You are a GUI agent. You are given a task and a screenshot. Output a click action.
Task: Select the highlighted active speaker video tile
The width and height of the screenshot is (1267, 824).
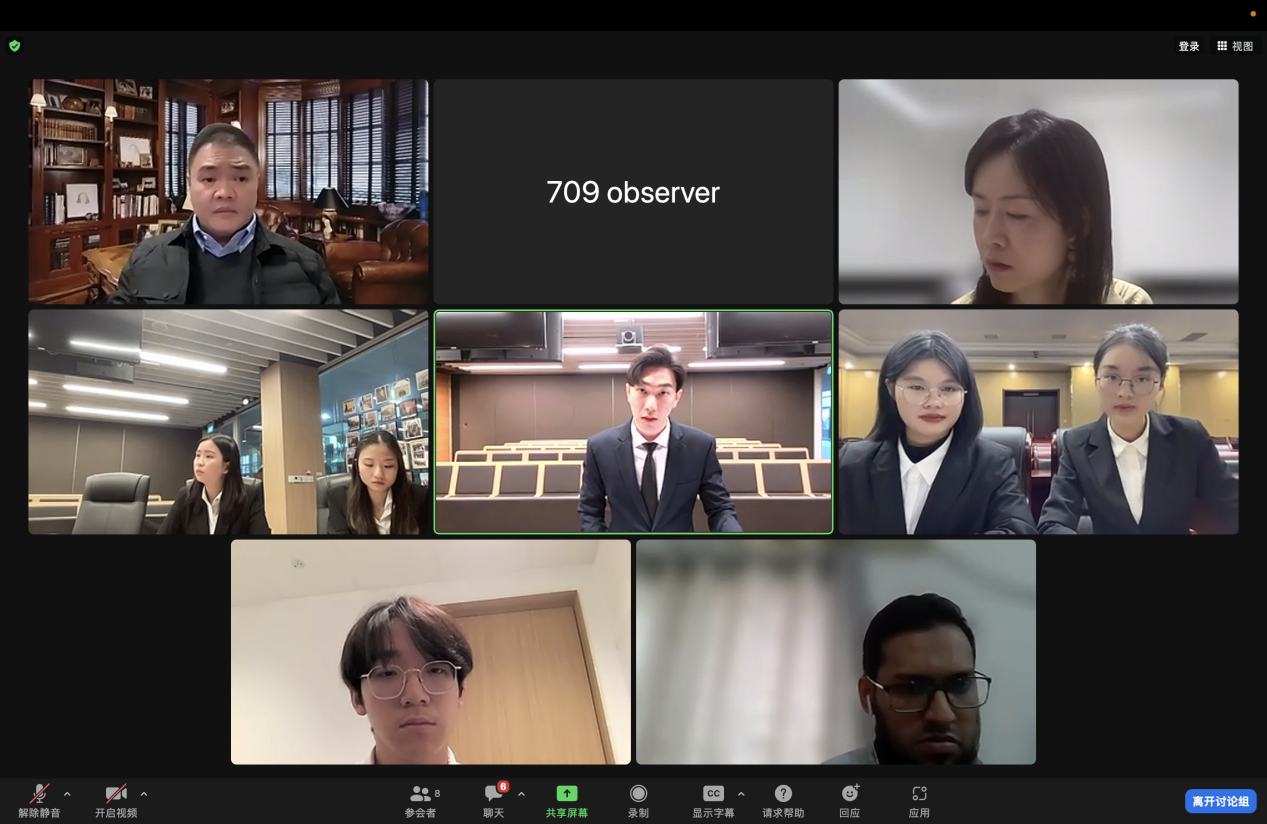point(633,422)
